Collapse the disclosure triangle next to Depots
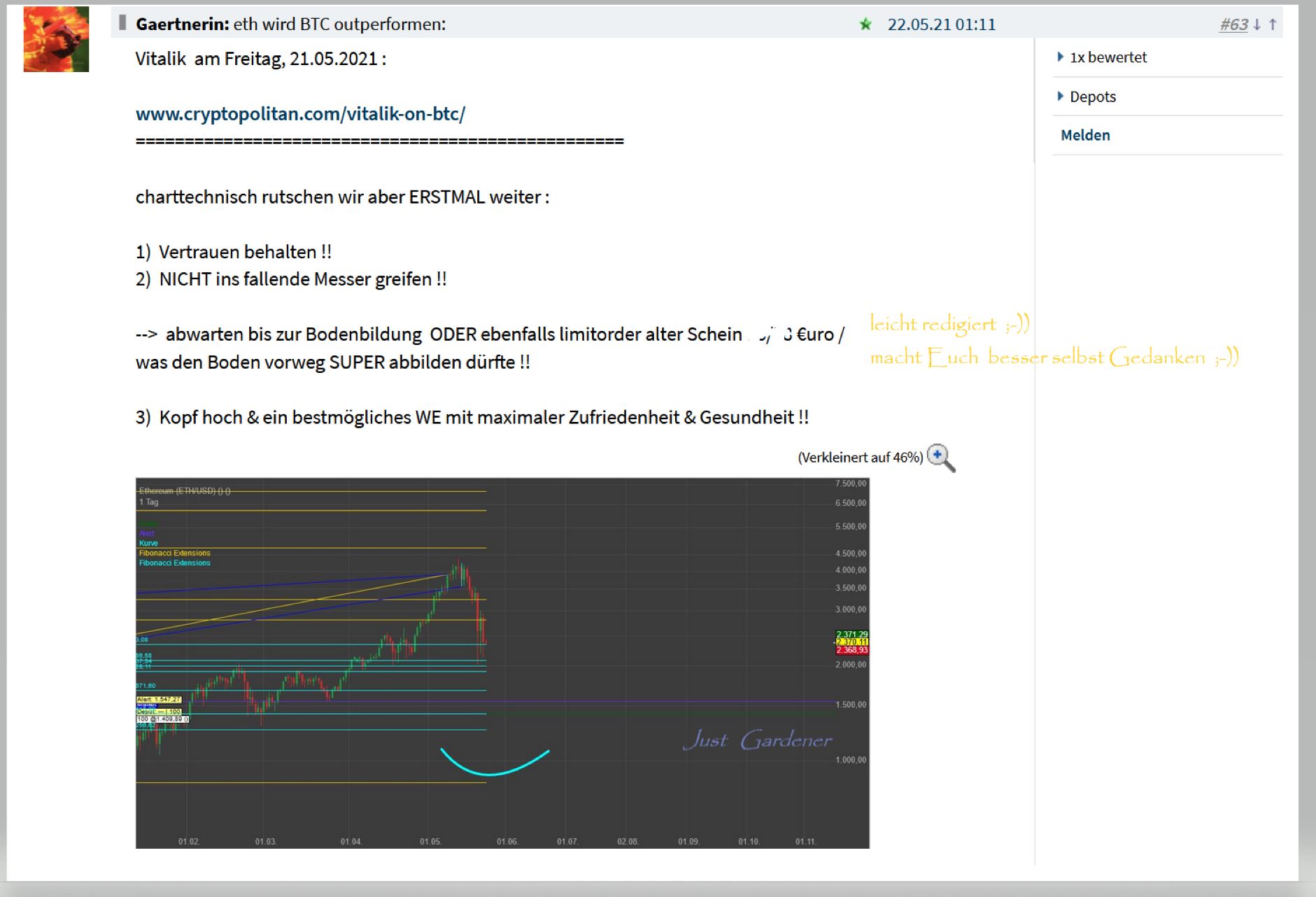 tap(1061, 97)
